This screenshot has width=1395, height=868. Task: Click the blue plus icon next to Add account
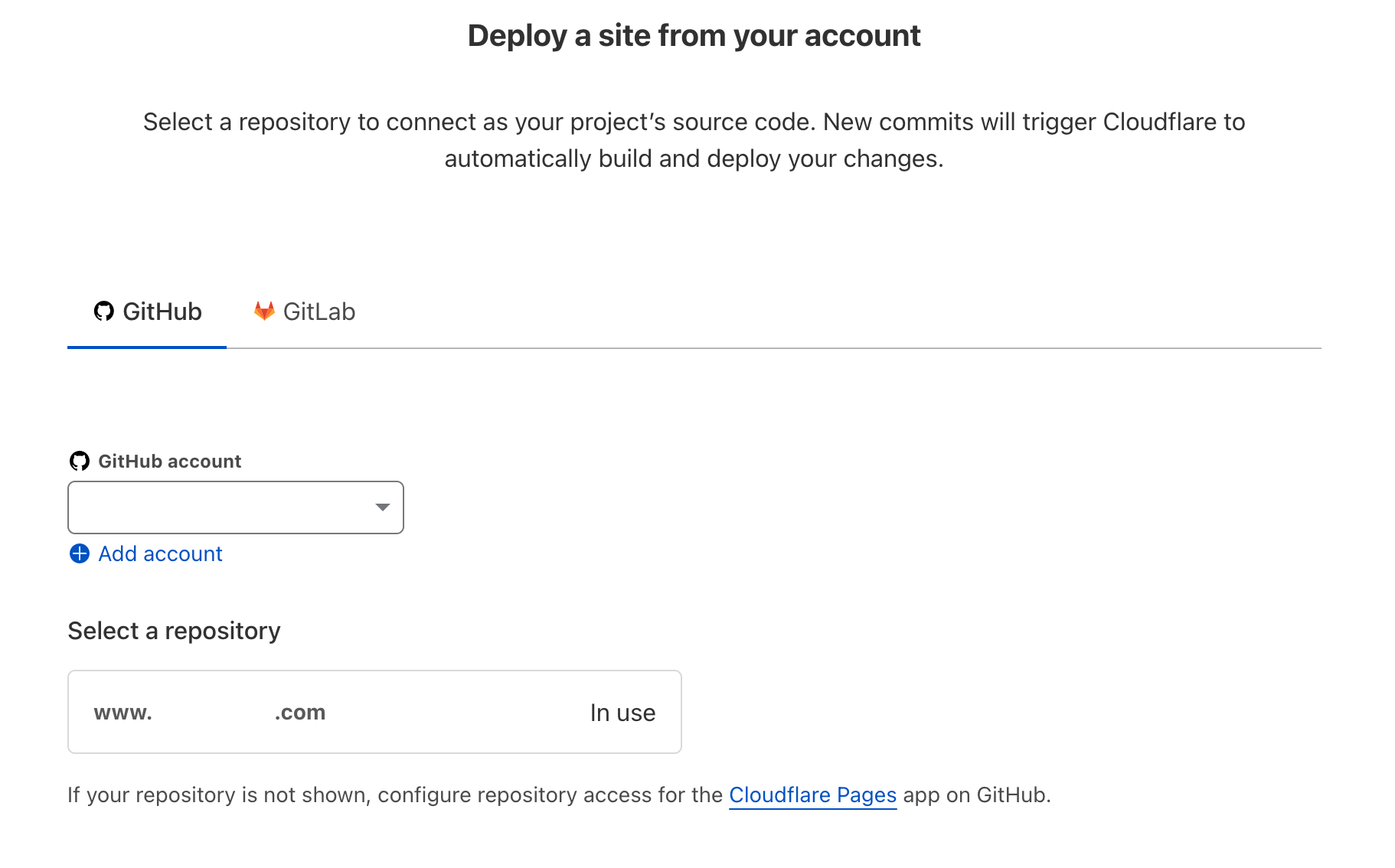79,553
